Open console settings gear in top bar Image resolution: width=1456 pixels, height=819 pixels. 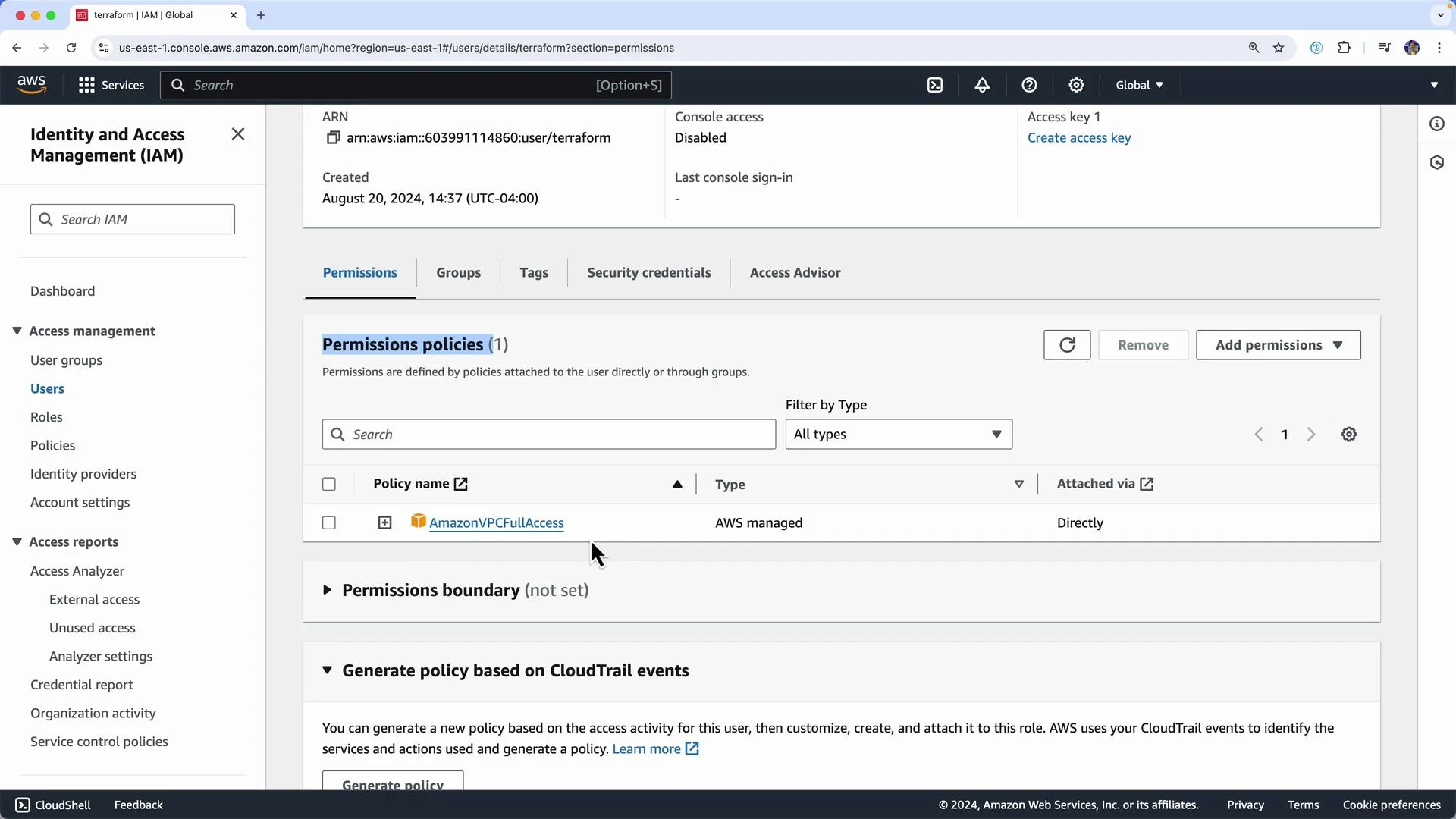(1076, 85)
